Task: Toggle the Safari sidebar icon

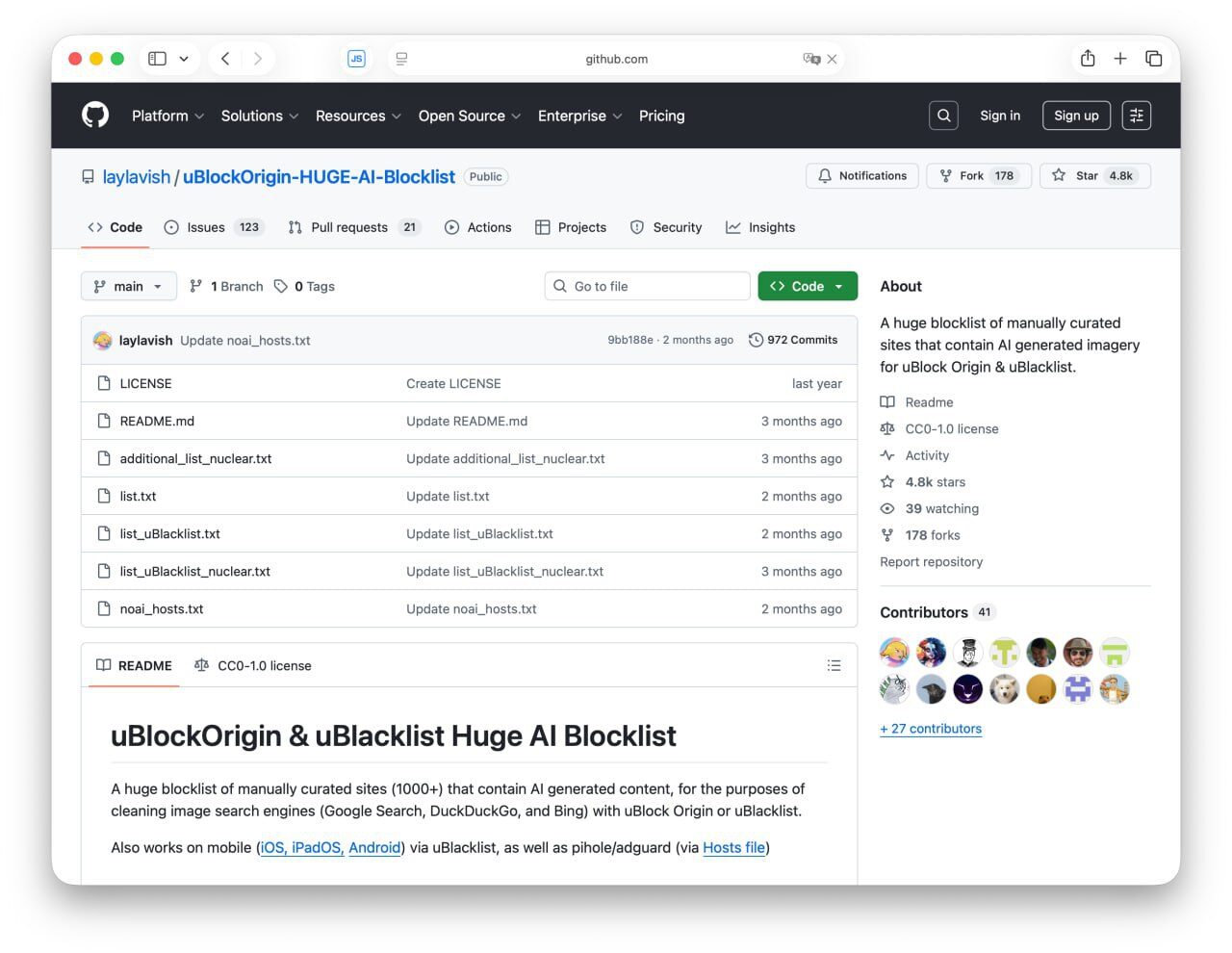Action: 156,58
